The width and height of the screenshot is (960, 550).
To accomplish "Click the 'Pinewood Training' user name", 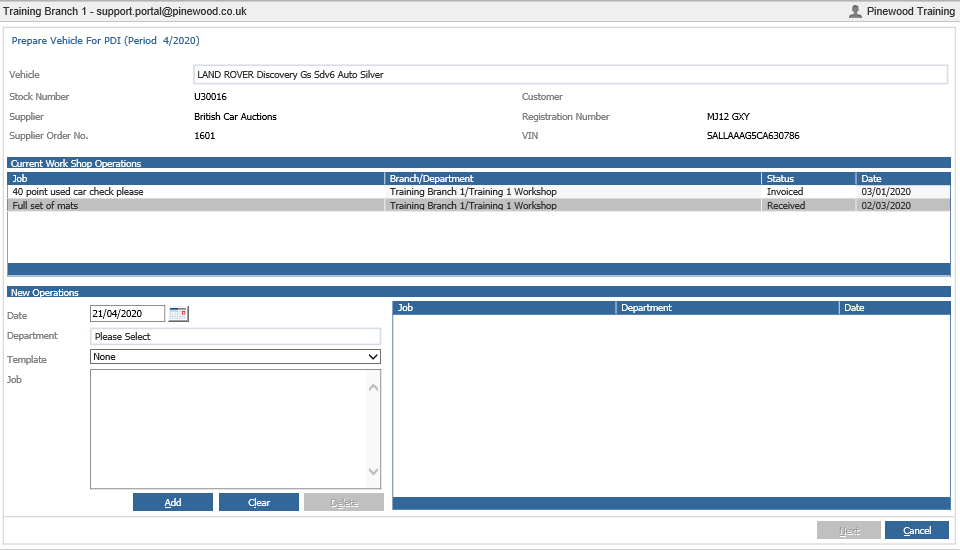I will click(910, 11).
